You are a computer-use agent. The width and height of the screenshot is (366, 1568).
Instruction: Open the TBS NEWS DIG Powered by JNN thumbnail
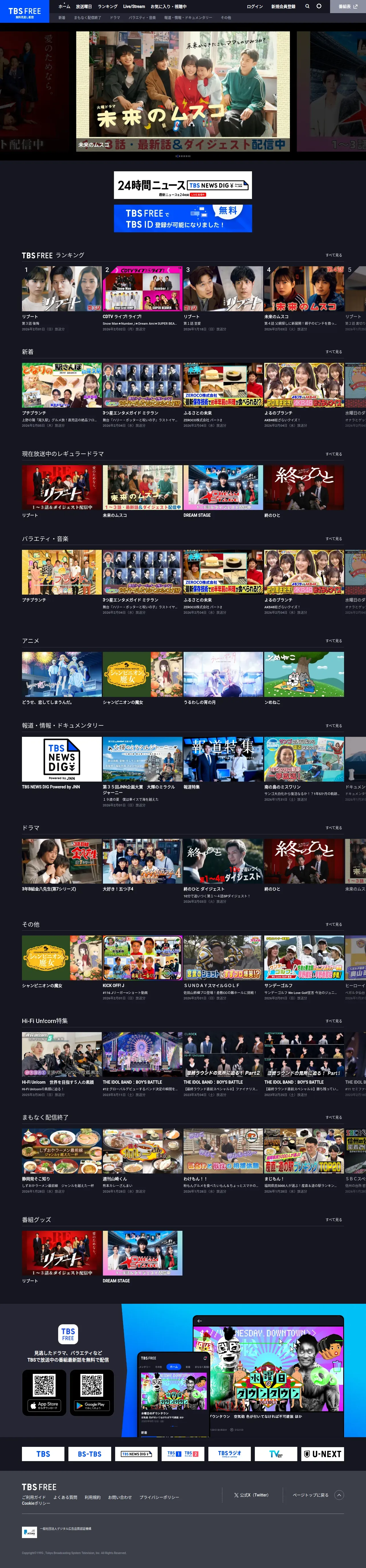pos(62,760)
